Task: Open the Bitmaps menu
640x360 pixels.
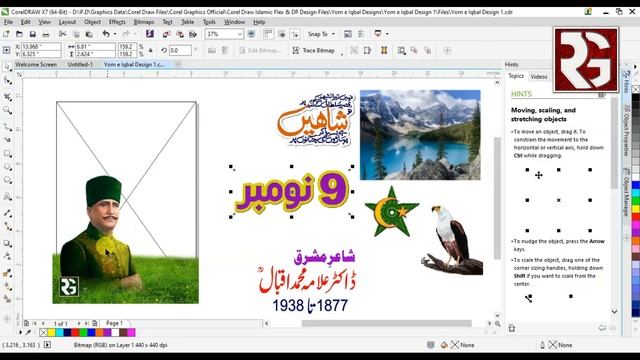Action: (144, 22)
